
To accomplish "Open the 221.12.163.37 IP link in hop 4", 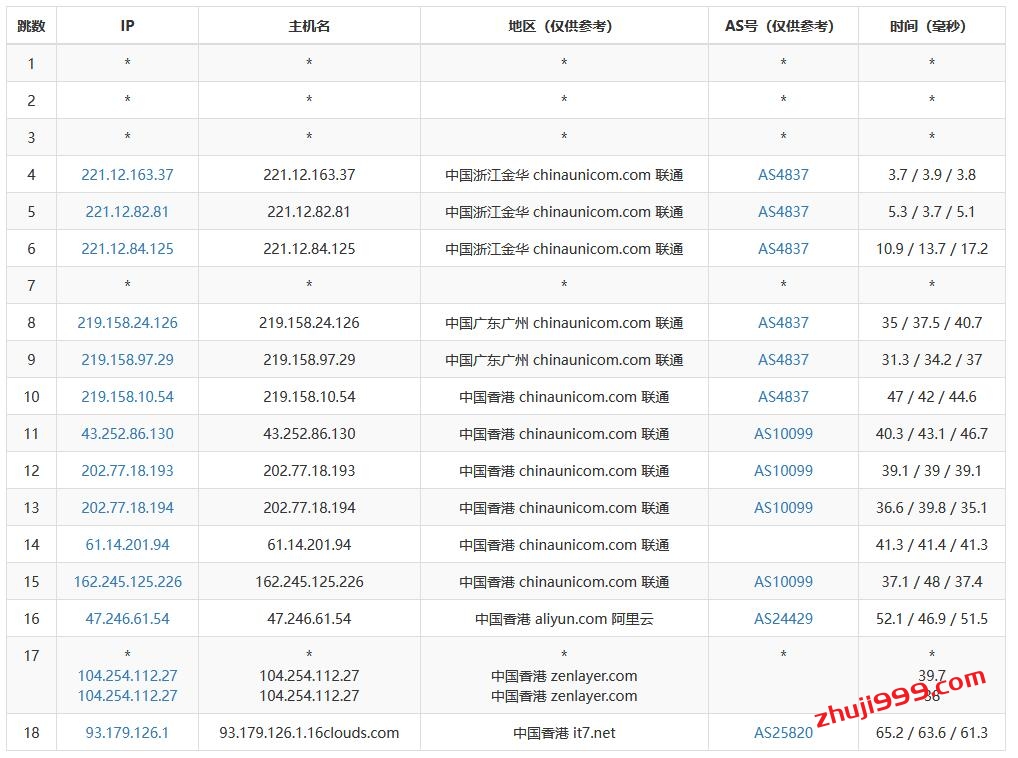I will pyautogui.click(x=127, y=175).
